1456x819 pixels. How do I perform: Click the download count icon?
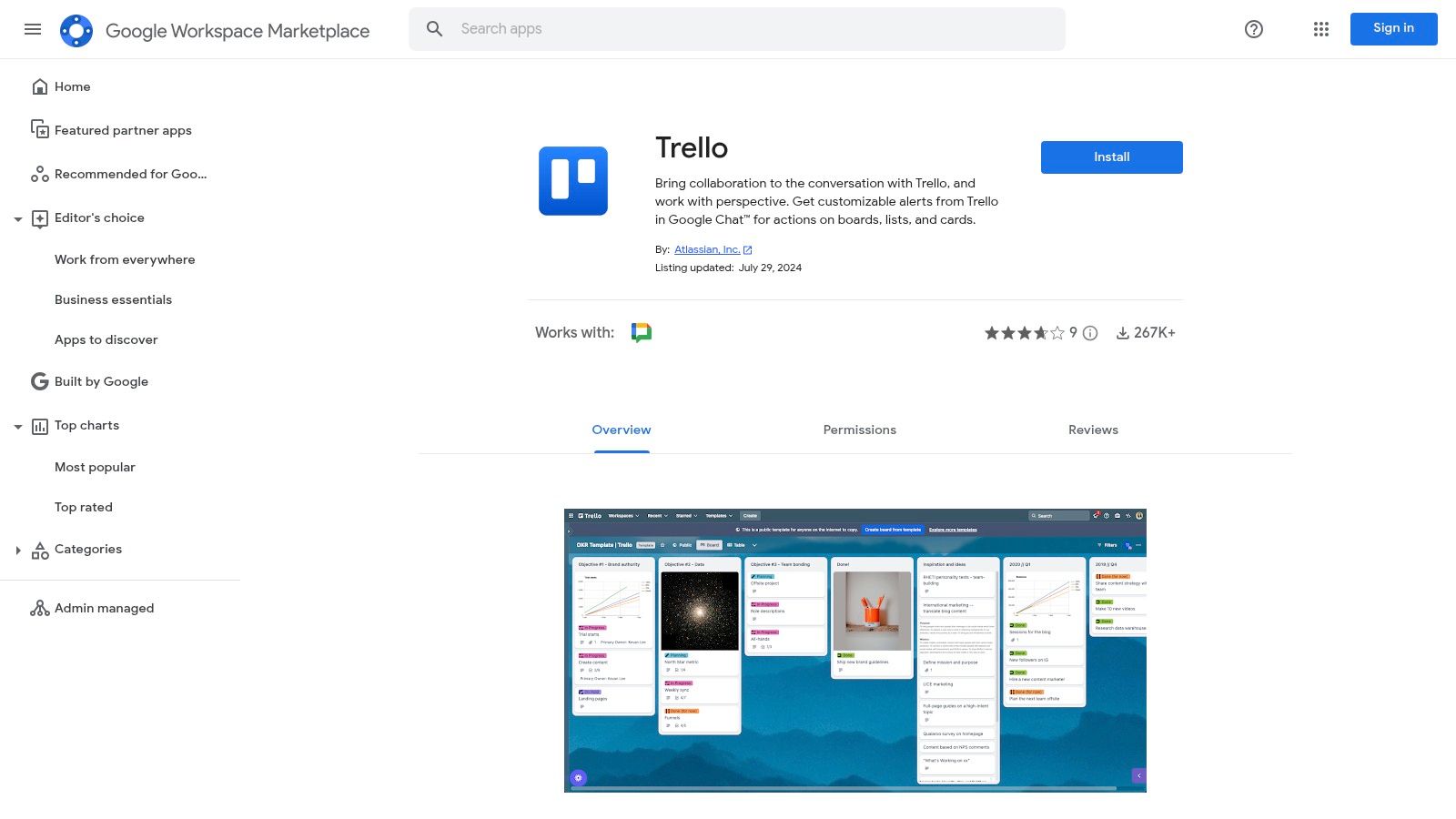tap(1123, 332)
